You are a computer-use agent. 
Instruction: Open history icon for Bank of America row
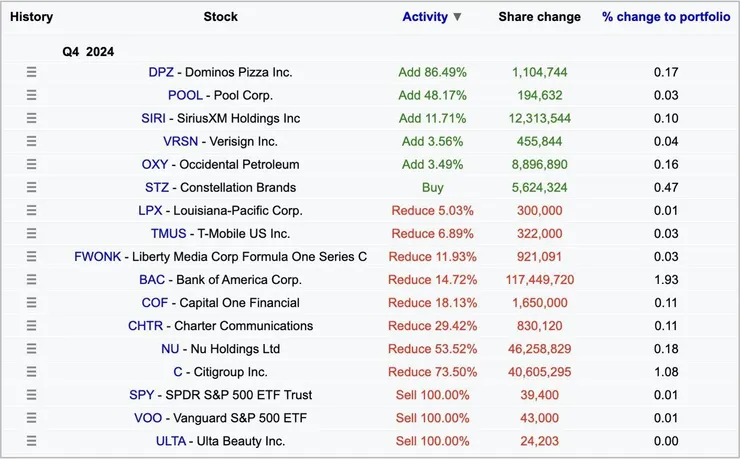31,280
